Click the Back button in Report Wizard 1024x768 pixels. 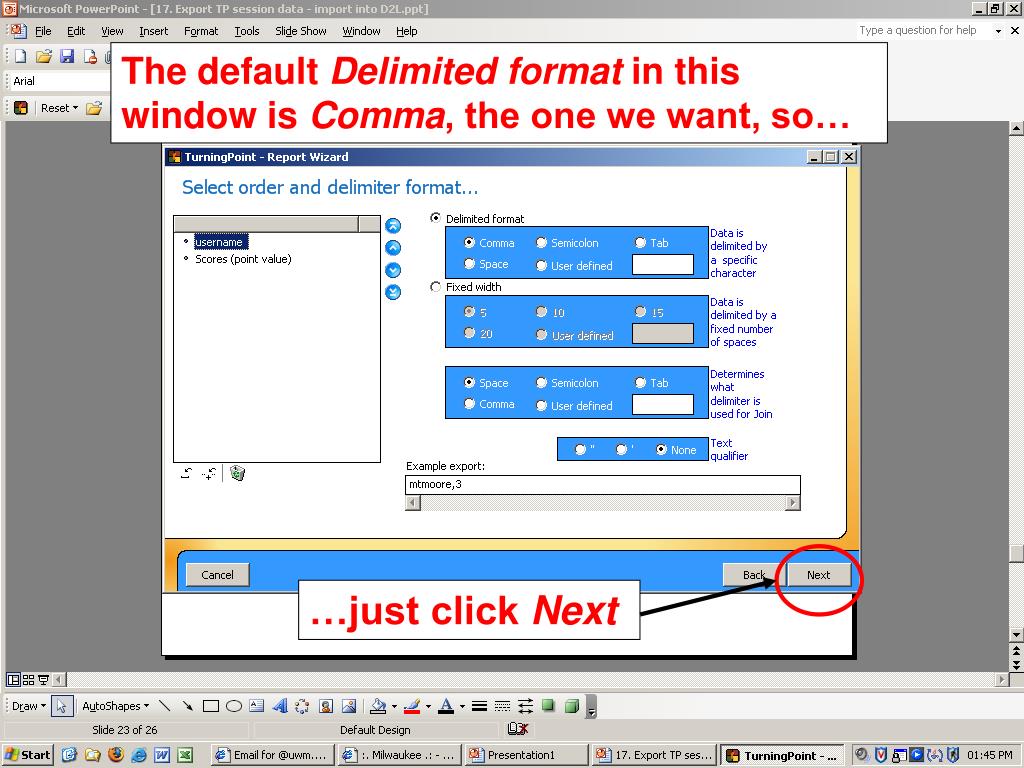coord(754,575)
